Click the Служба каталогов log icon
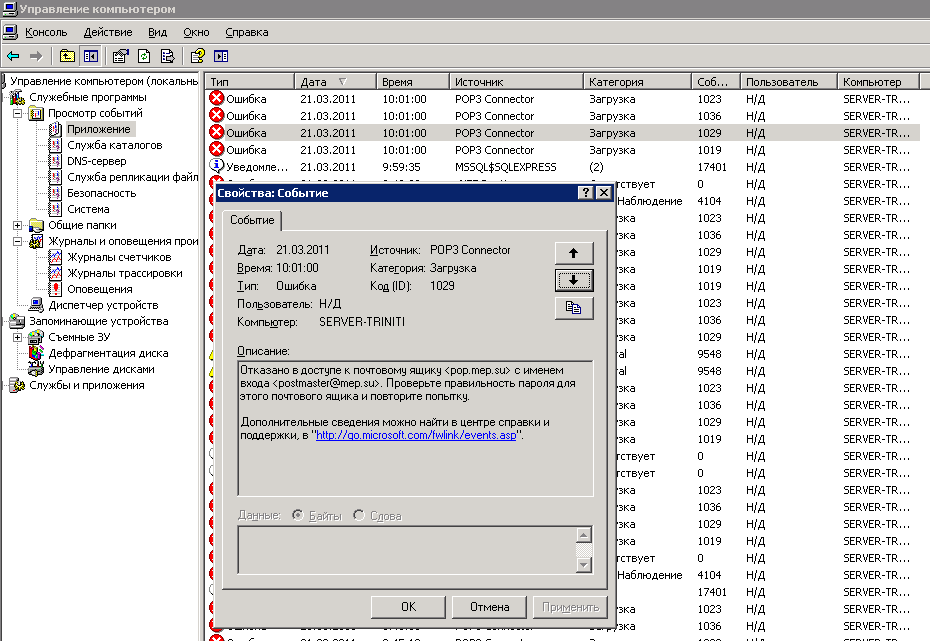Viewport: 930px width, 641px height. point(55,145)
